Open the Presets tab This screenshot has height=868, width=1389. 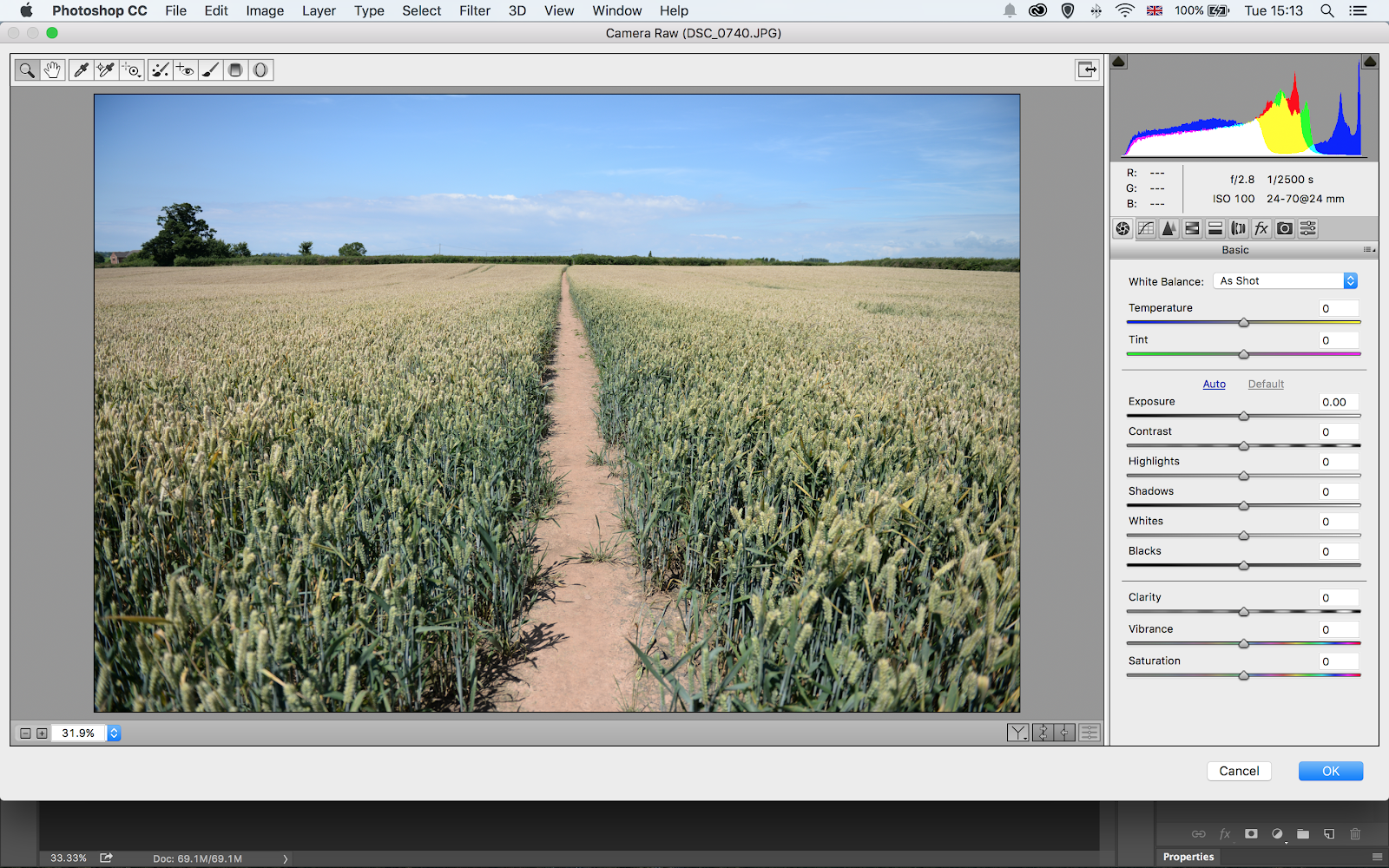click(1308, 228)
